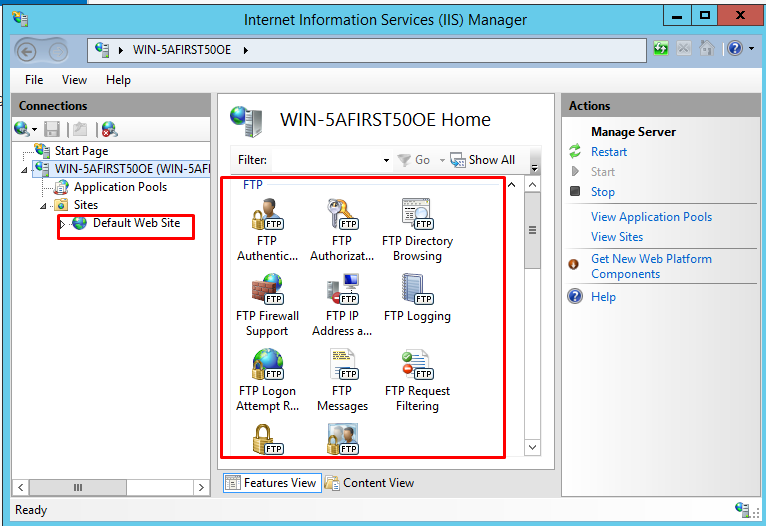Click the back navigation arrow

point(27,51)
